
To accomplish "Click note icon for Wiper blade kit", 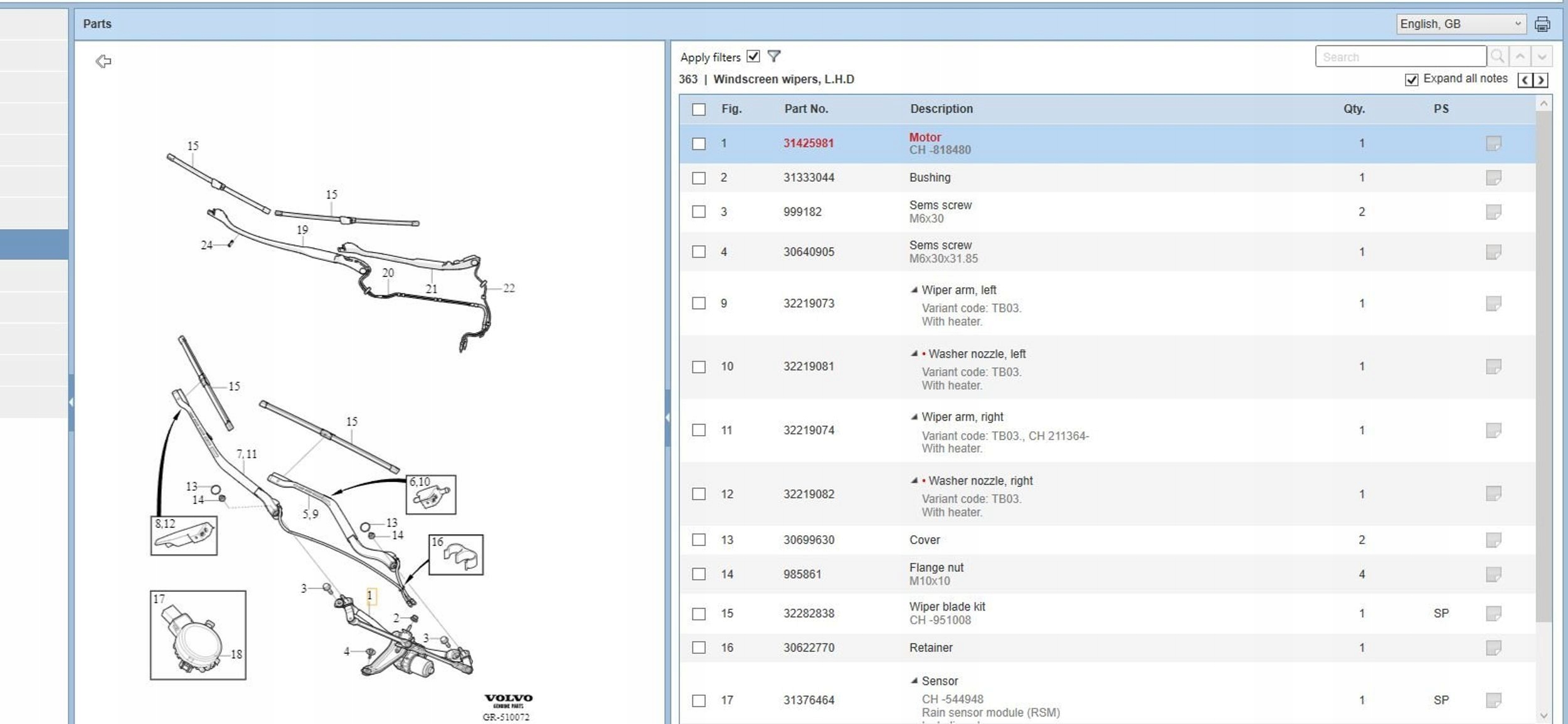I will point(1493,614).
